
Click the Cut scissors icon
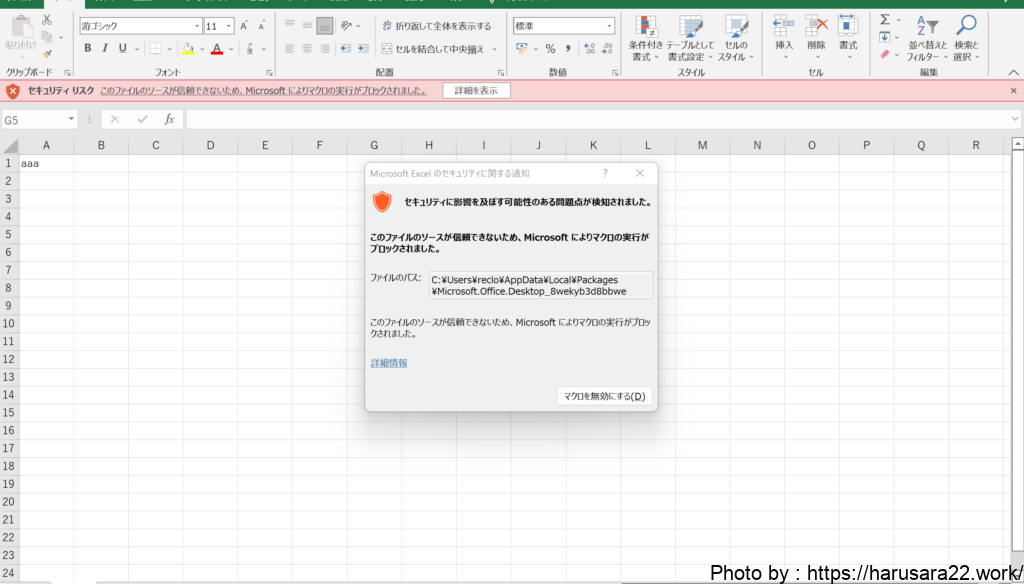coord(47,20)
